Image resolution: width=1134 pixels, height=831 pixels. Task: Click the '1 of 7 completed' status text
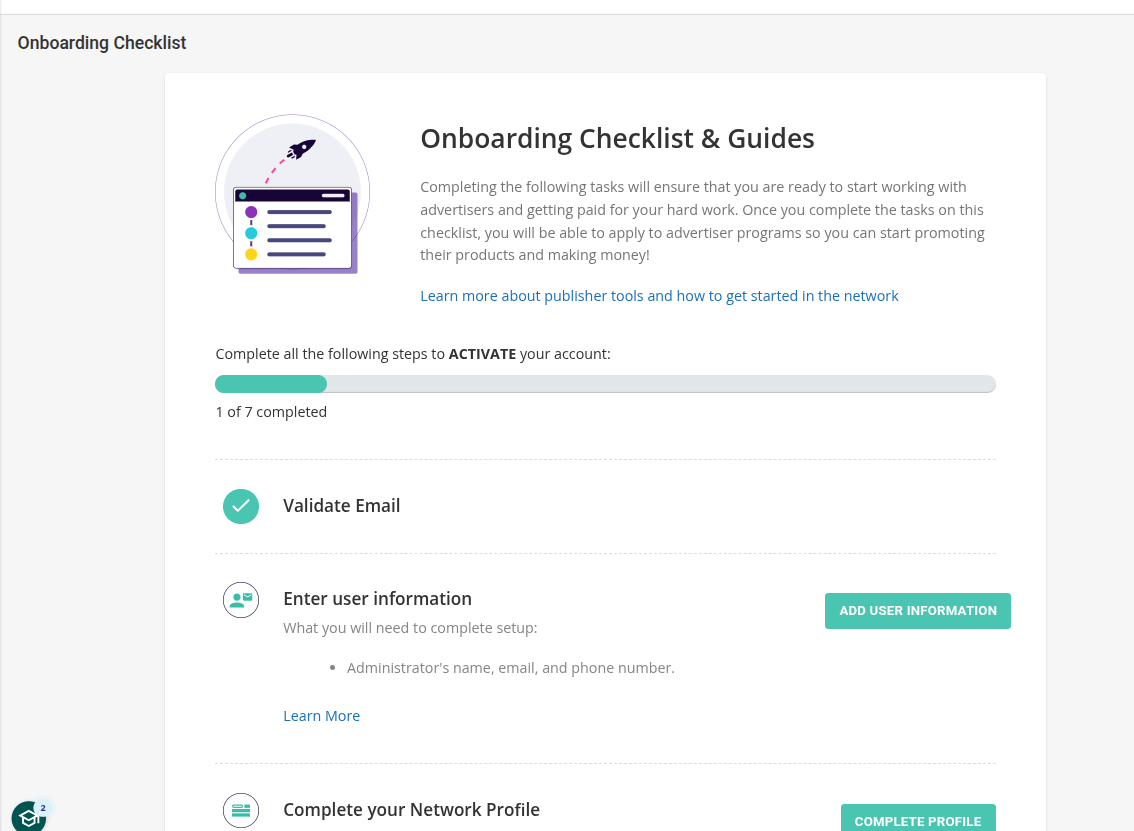(x=271, y=412)
